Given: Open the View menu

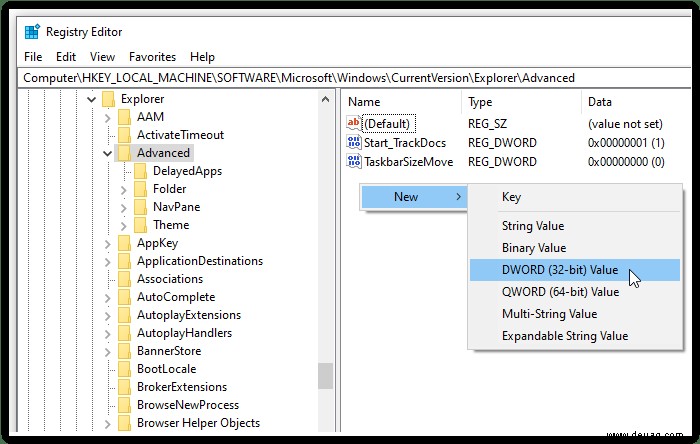Looking at the screenshot, I should 102,57.
